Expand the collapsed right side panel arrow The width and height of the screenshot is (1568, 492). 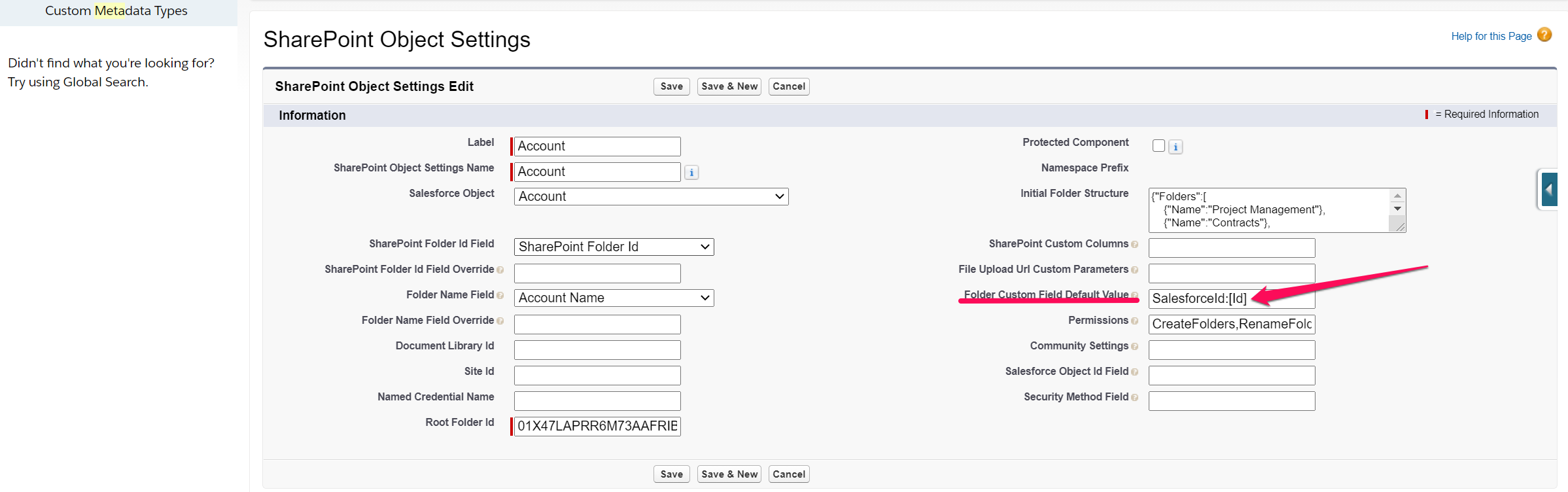[x=1548, y=190]
